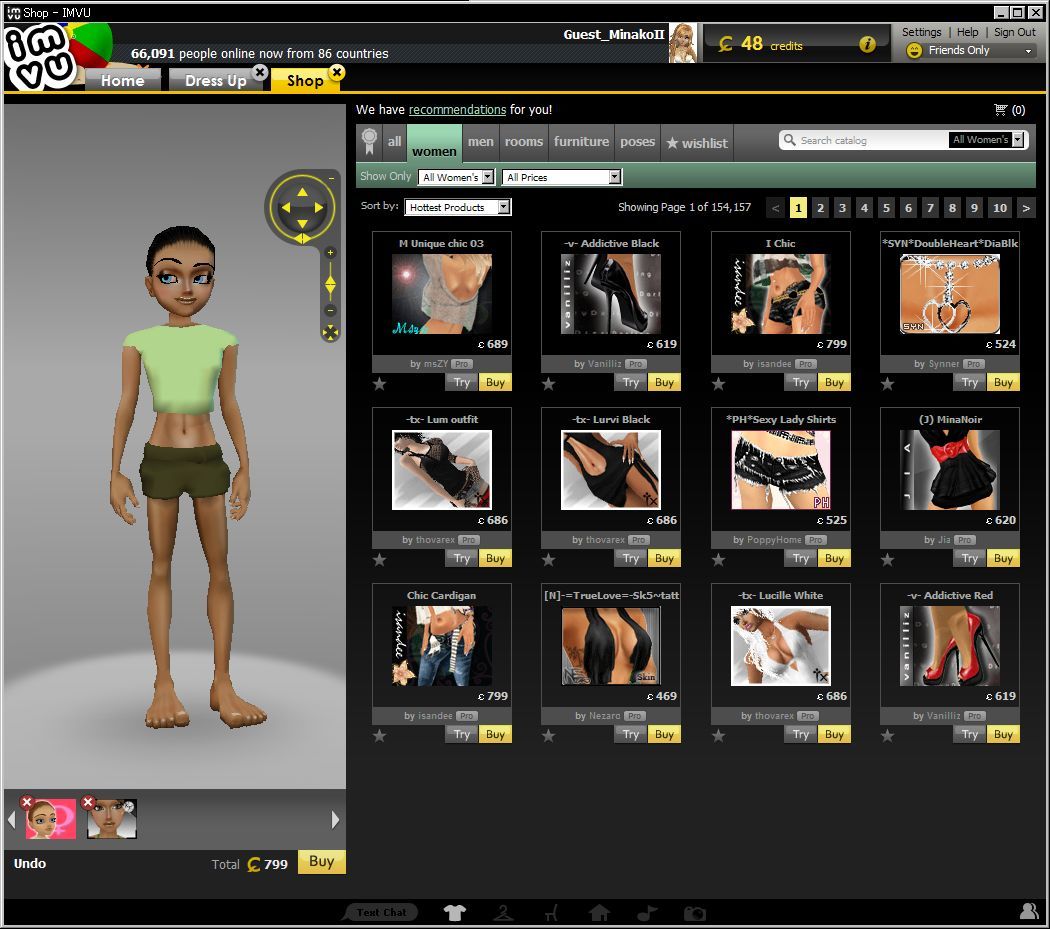This screenshot has width=1050, height=929.
Task: Click the house icon in bottom bar
Action: 599,912
